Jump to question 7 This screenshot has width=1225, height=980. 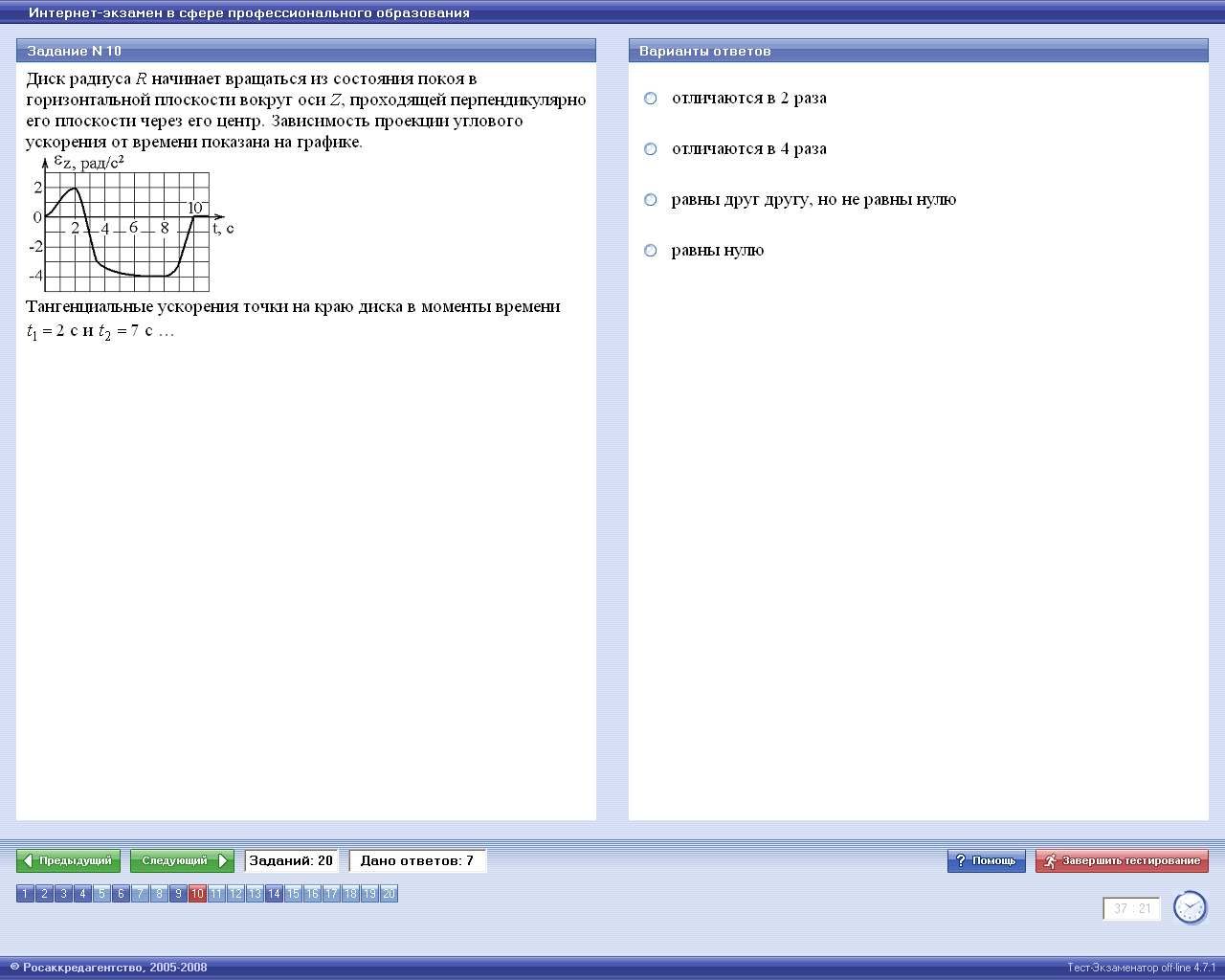tap(140, 894)
